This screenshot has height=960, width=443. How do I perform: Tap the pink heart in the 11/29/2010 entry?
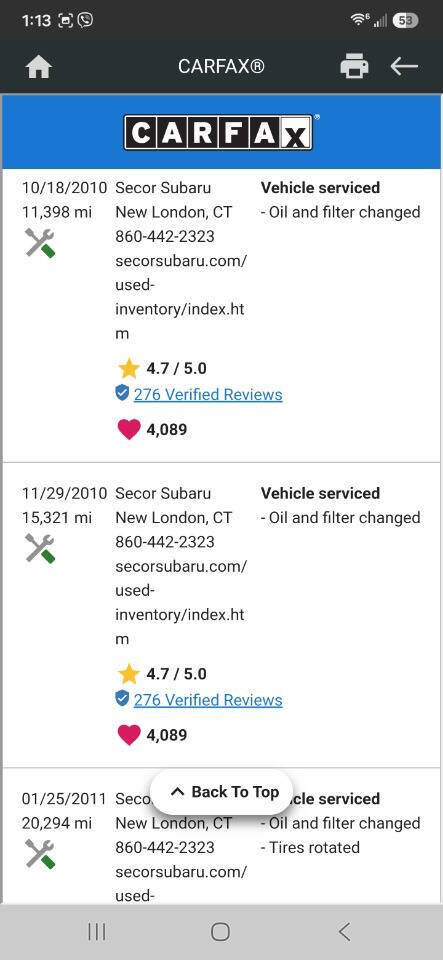pos(128,735)
